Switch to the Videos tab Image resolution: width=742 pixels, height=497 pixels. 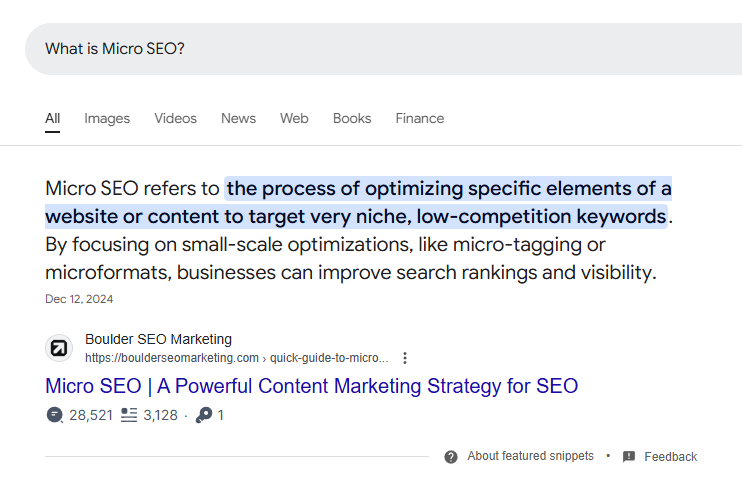click(176, 118)
